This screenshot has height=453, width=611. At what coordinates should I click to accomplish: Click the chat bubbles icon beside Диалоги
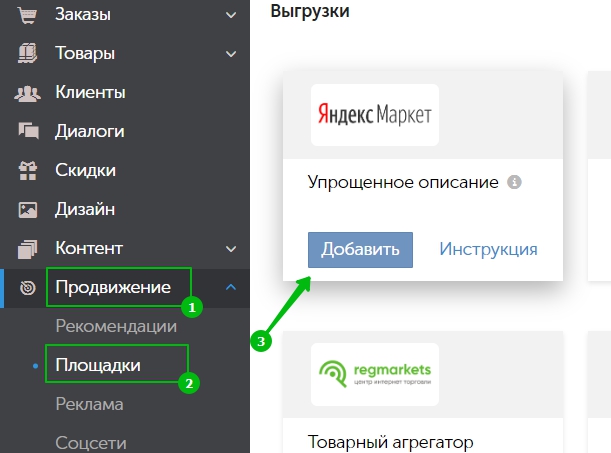28,131
